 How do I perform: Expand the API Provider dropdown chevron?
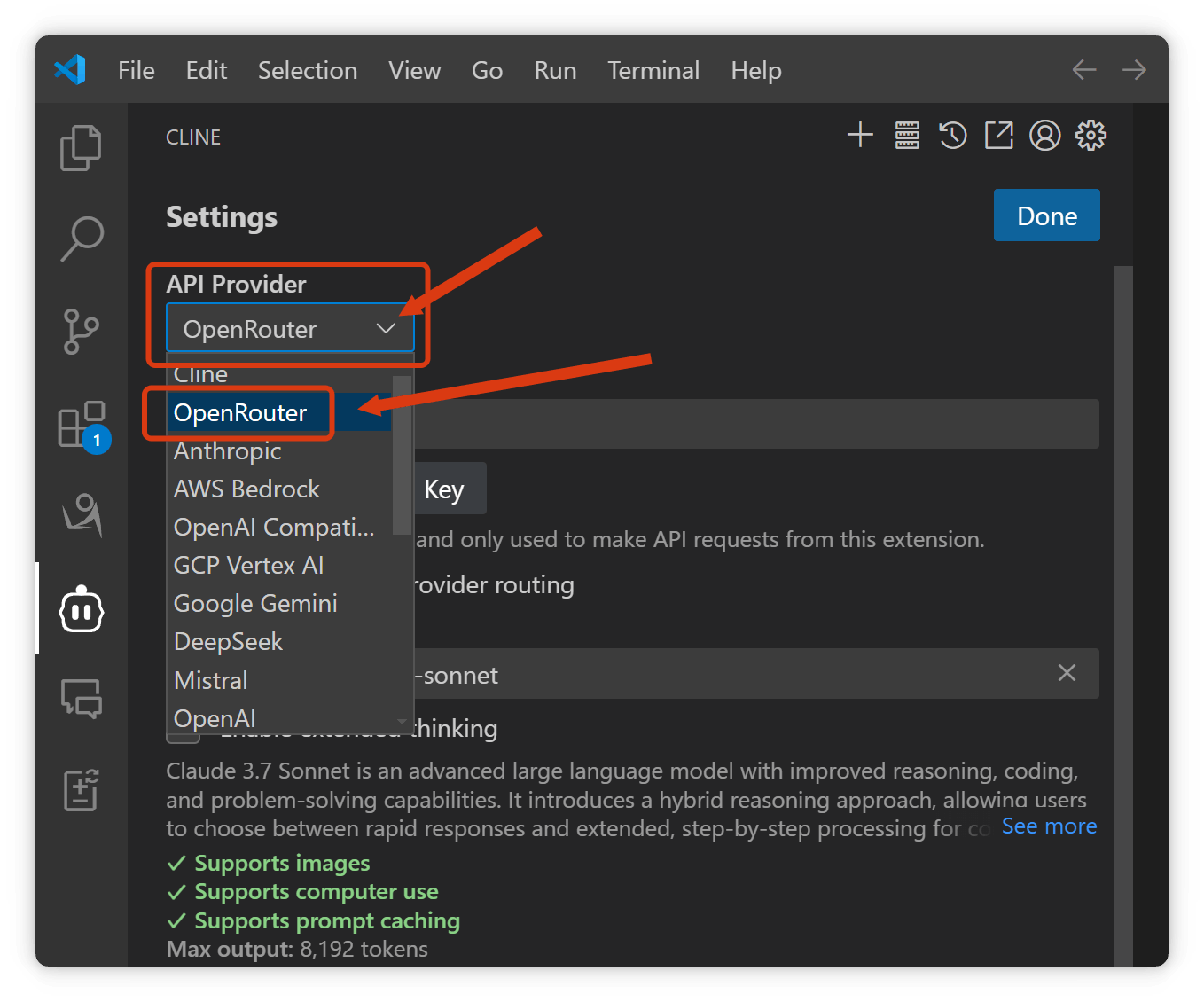386,329
